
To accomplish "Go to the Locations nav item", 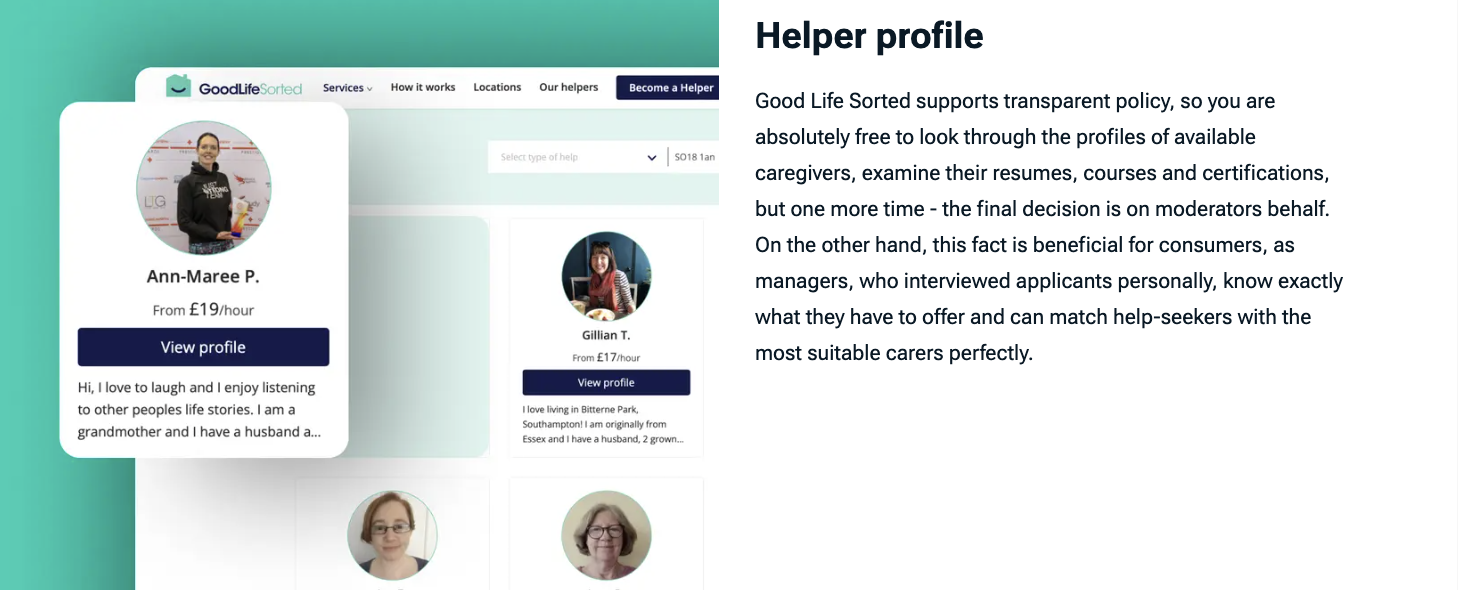I will (497, 88).
